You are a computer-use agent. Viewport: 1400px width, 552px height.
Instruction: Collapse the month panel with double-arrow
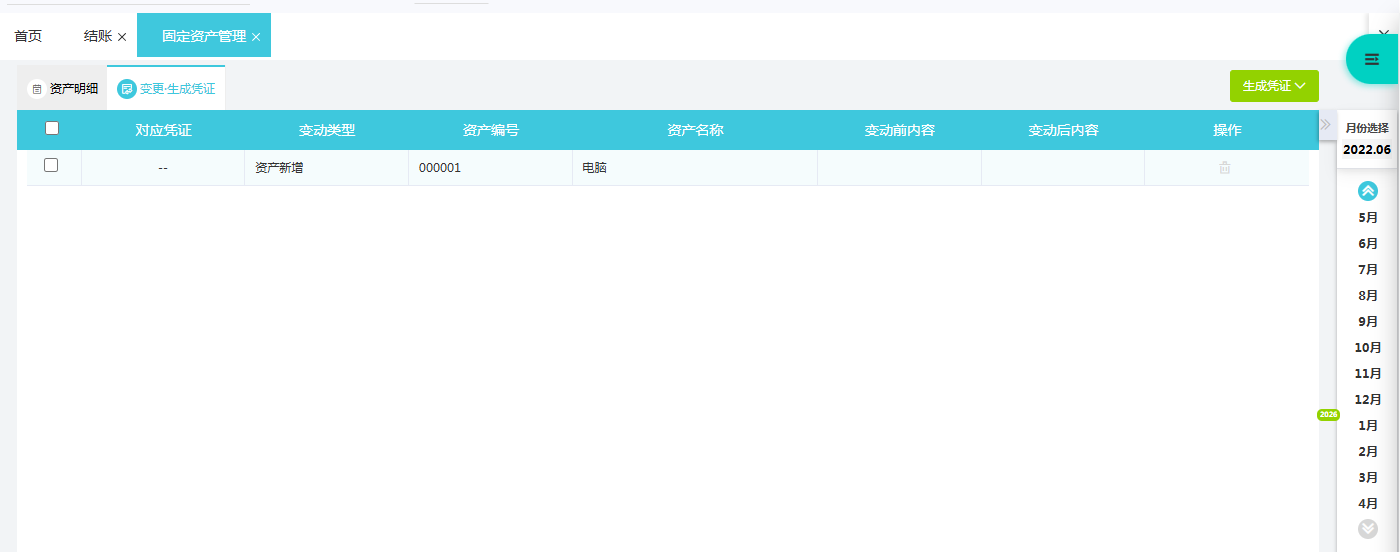[1326, 125]
